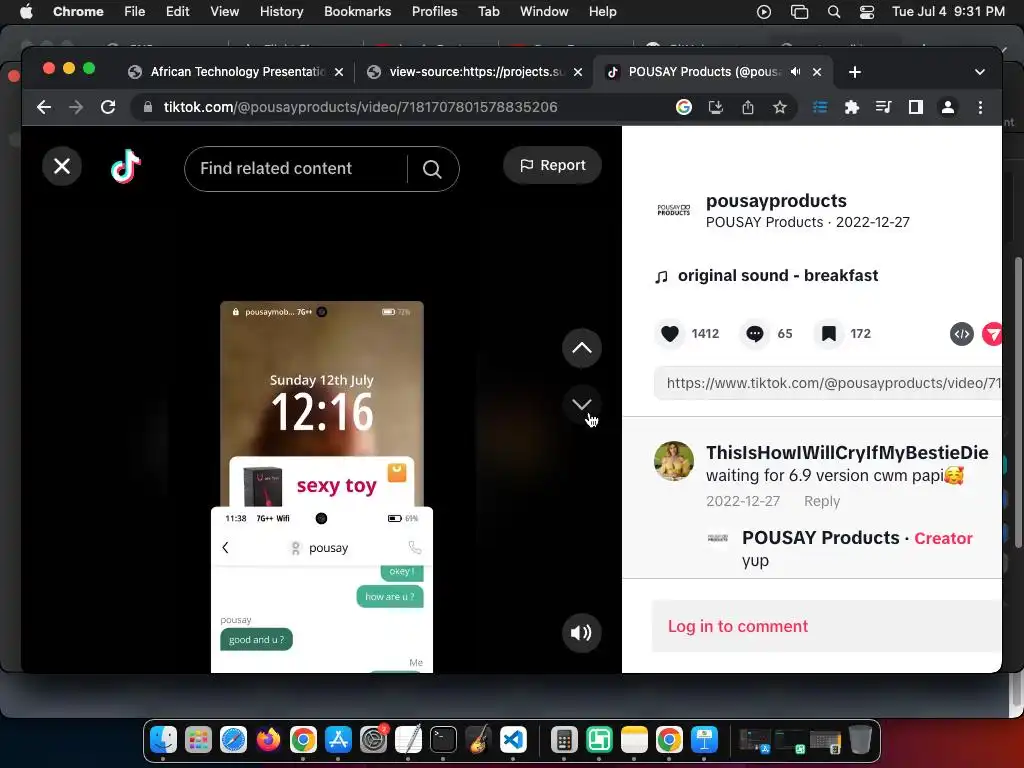Viewport: 1024px width, 768px height.
Task: Open the Extensions puzzle icon
Action: click(x=852, y=107)
